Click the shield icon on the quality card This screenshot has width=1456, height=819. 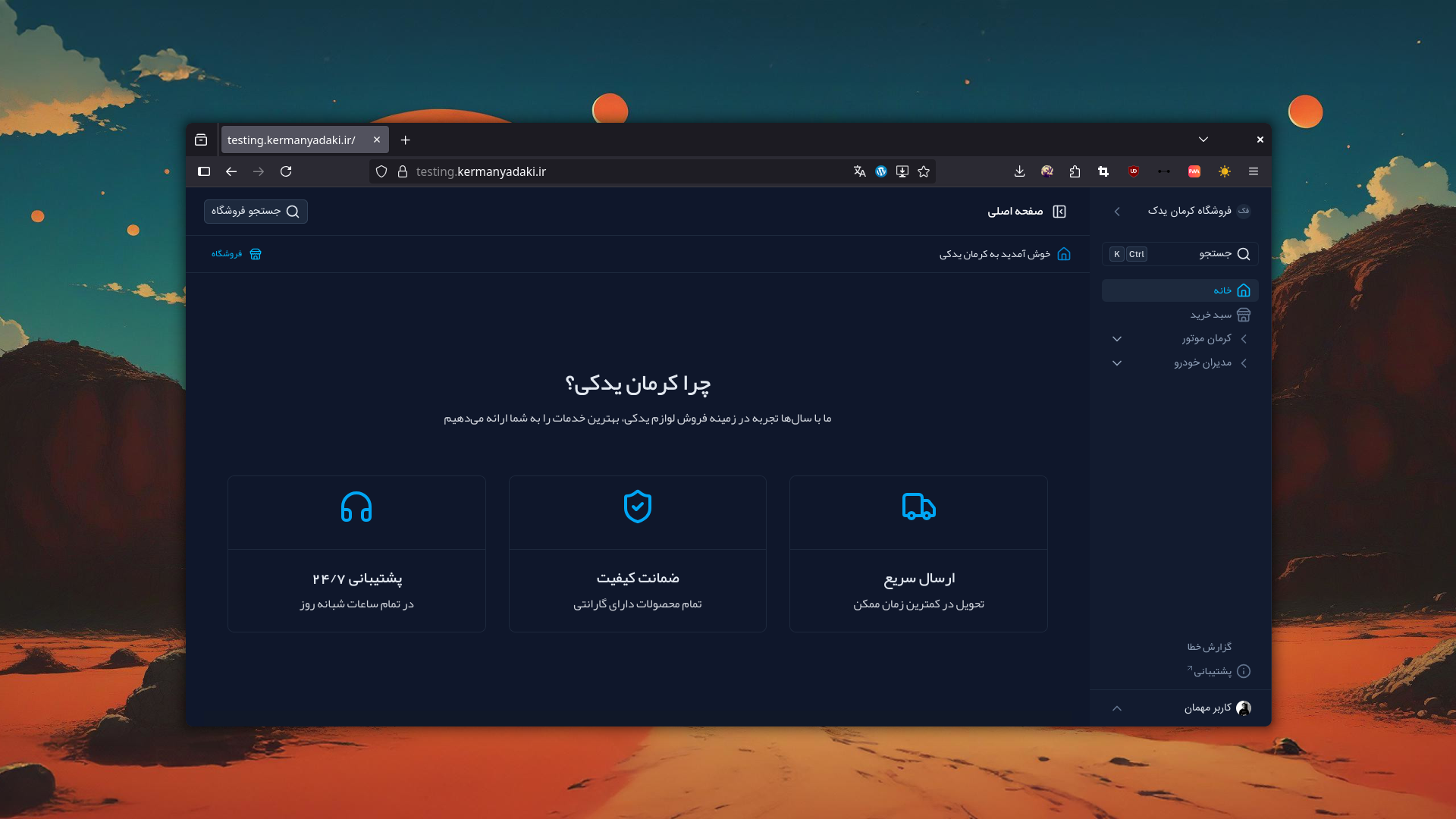638,507
